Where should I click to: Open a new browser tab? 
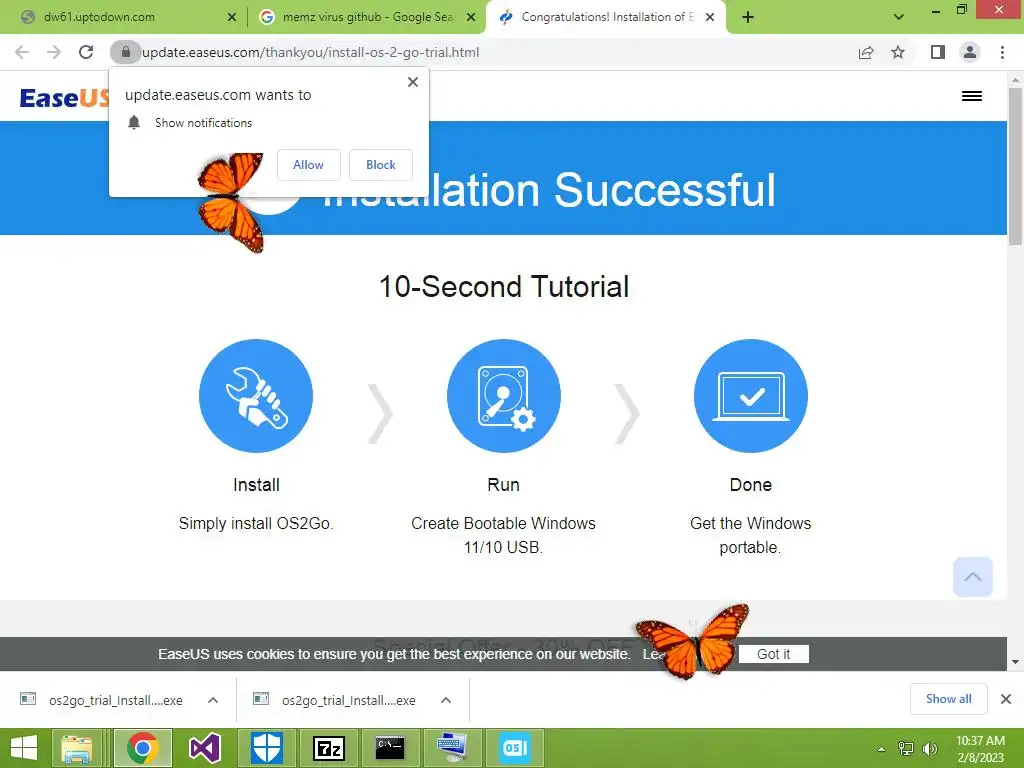click(x=748, y=17)
